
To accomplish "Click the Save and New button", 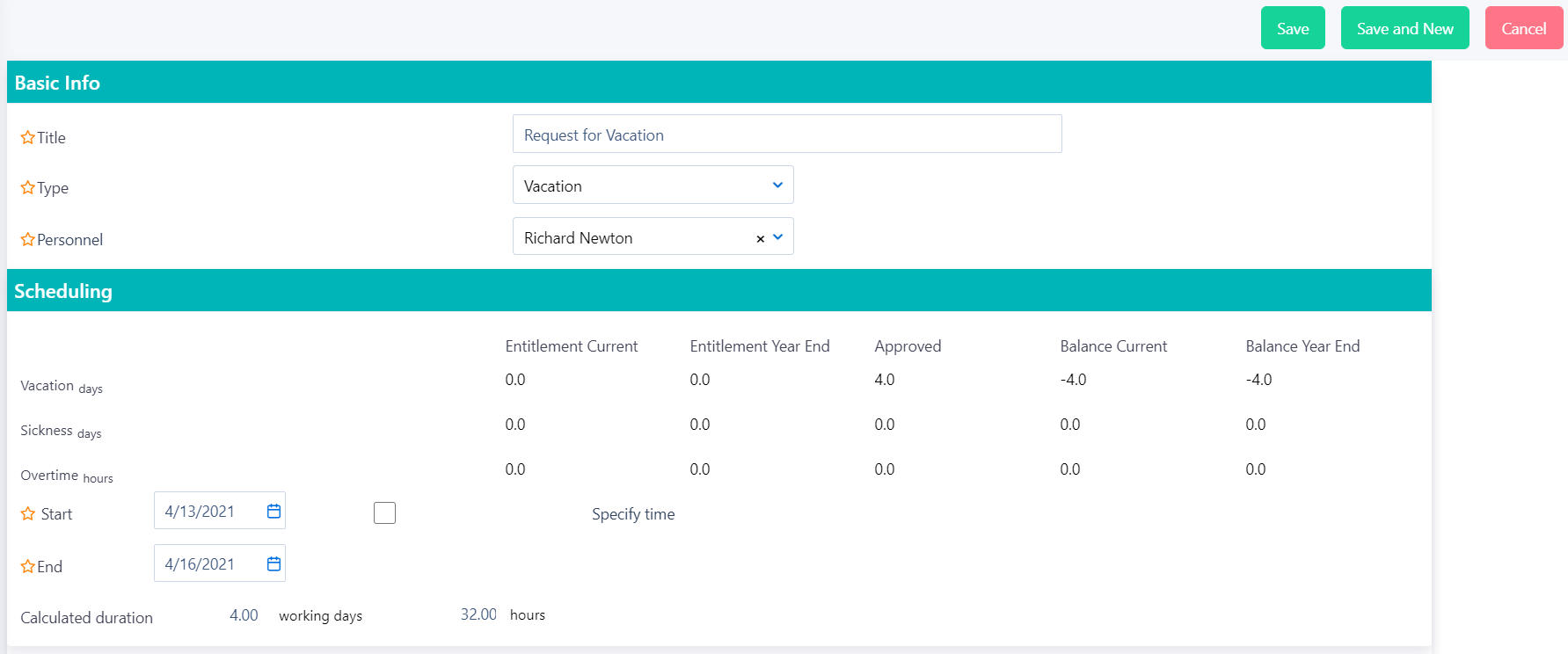I will tap(1404, 28).
